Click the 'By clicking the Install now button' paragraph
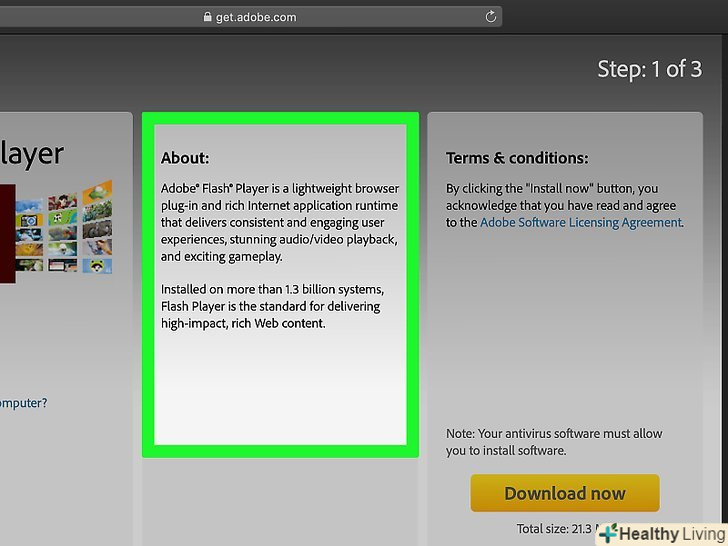This screenshot has height=546, width=728. click(564, 206)
